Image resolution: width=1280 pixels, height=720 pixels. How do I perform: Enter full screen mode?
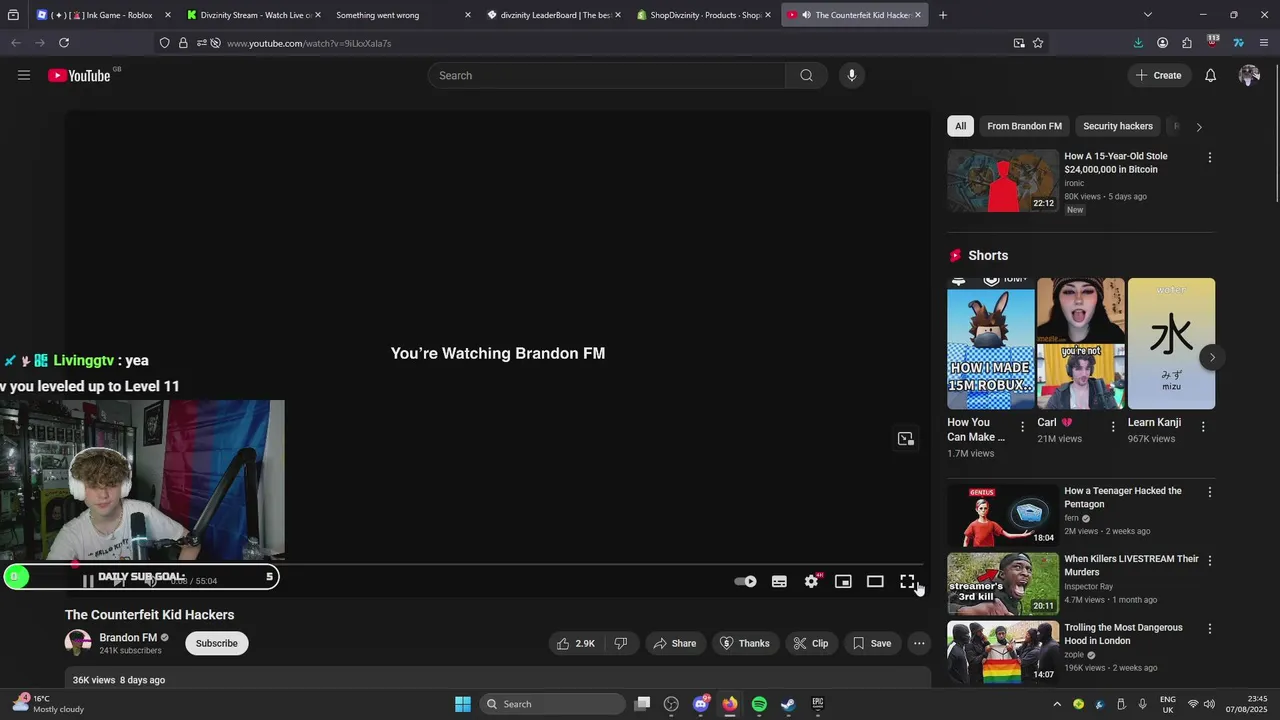(x=907, y=581)
